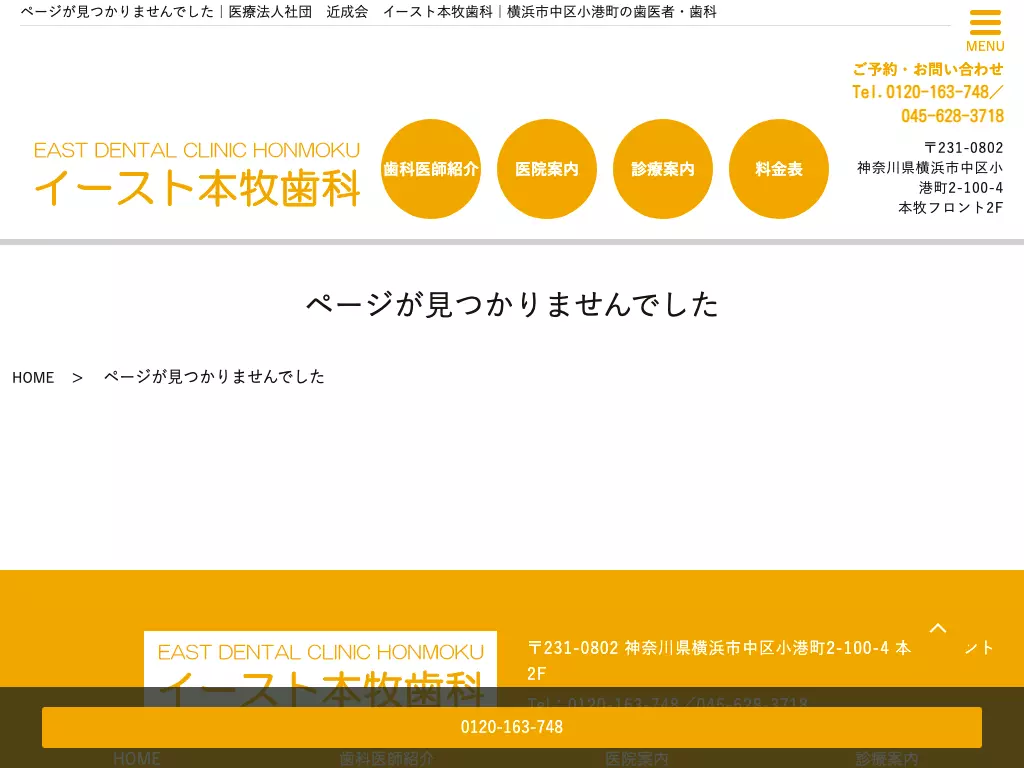Click the 〒231-0802 header postal code

pos(964,148)
